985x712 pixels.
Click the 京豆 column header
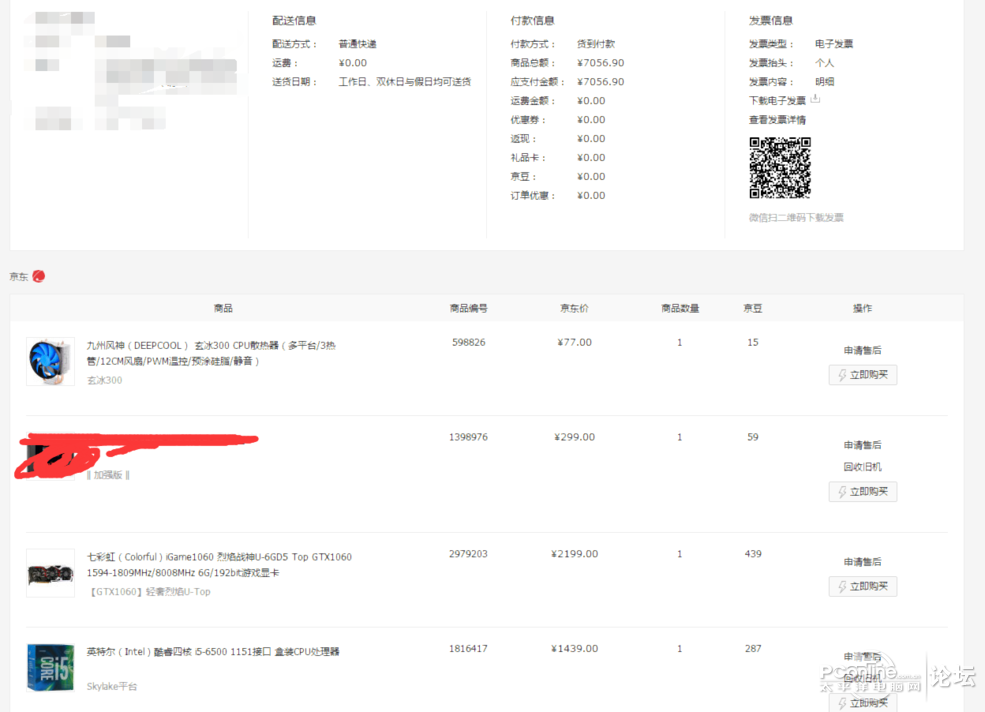753,308
